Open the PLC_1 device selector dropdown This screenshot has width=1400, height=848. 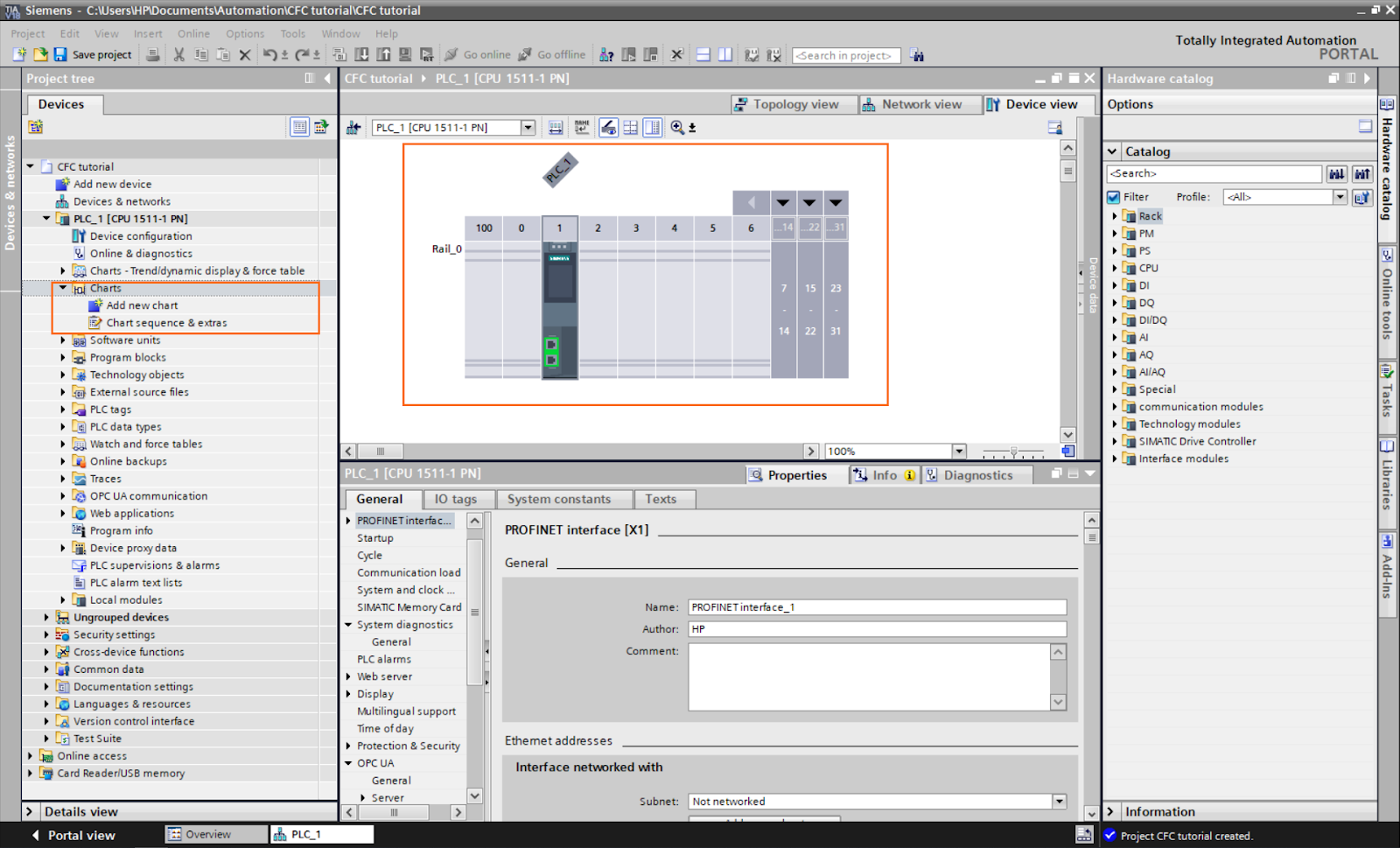pyautogui.click(x=528, y=128)
